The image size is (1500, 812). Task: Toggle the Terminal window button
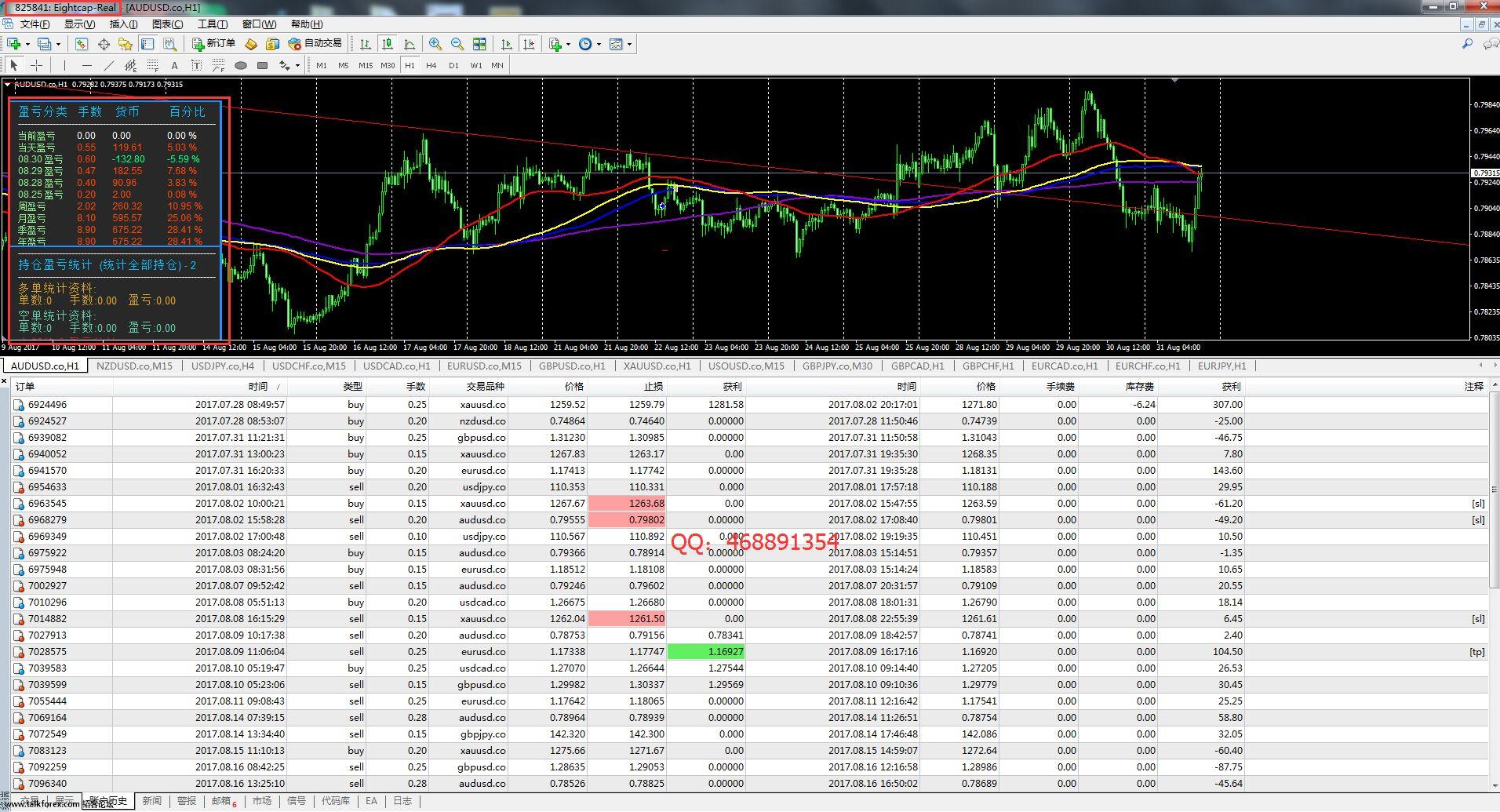click(147, 44)
